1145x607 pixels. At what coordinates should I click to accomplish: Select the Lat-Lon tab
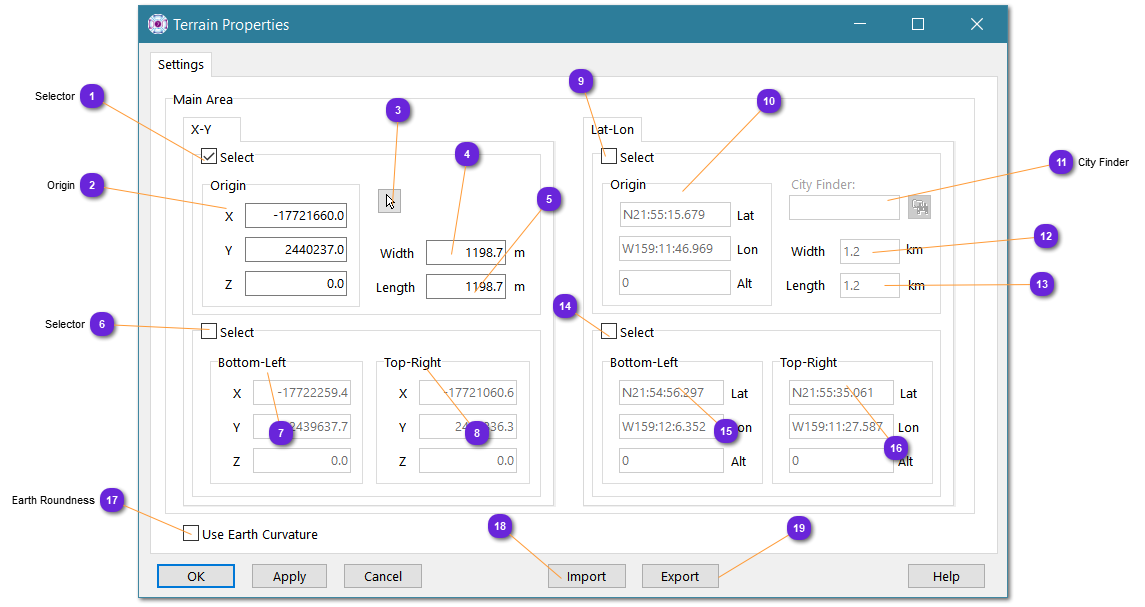[612, 129]
